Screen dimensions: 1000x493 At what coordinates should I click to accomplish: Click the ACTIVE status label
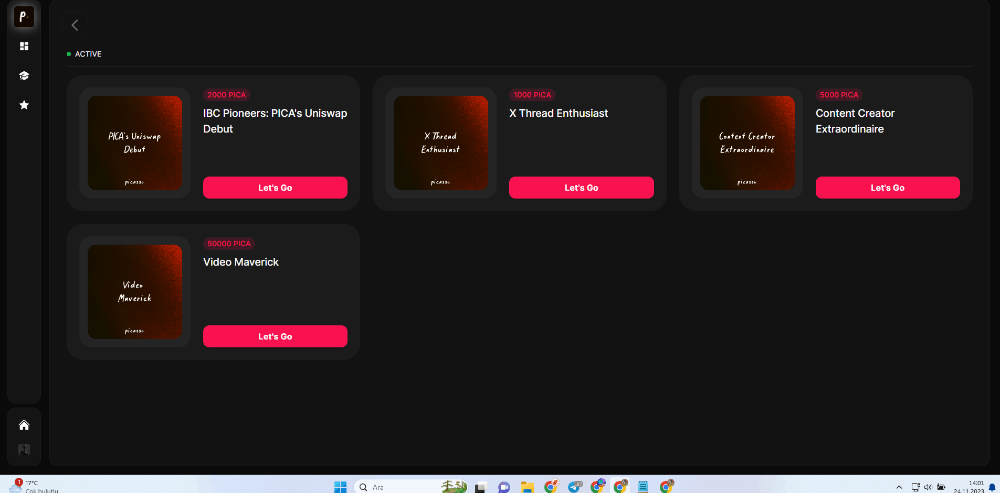pyautogui.click(x=88, y=54)
